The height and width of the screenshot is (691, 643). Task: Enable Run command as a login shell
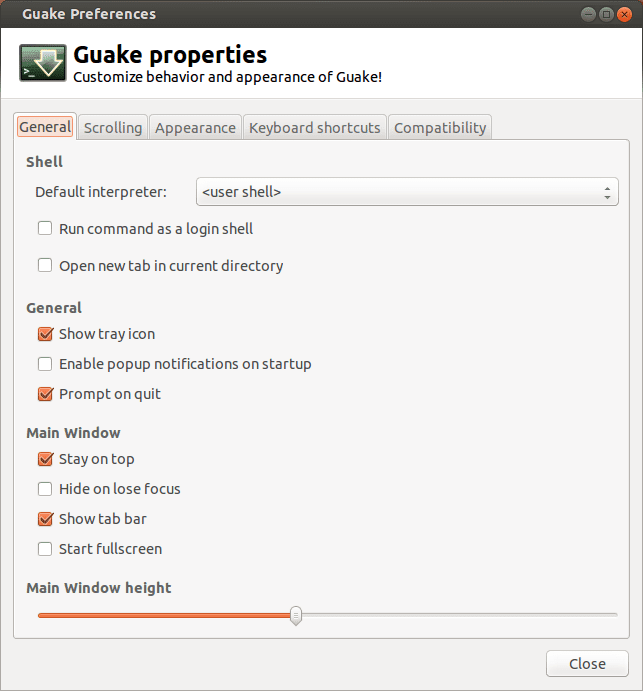(45, 229)
